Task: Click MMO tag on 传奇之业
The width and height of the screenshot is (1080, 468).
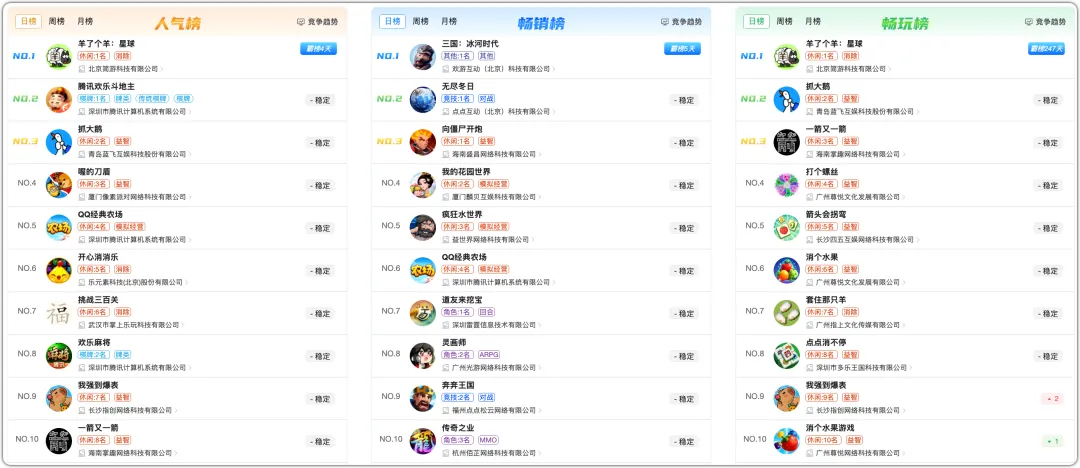Action: 488,440
